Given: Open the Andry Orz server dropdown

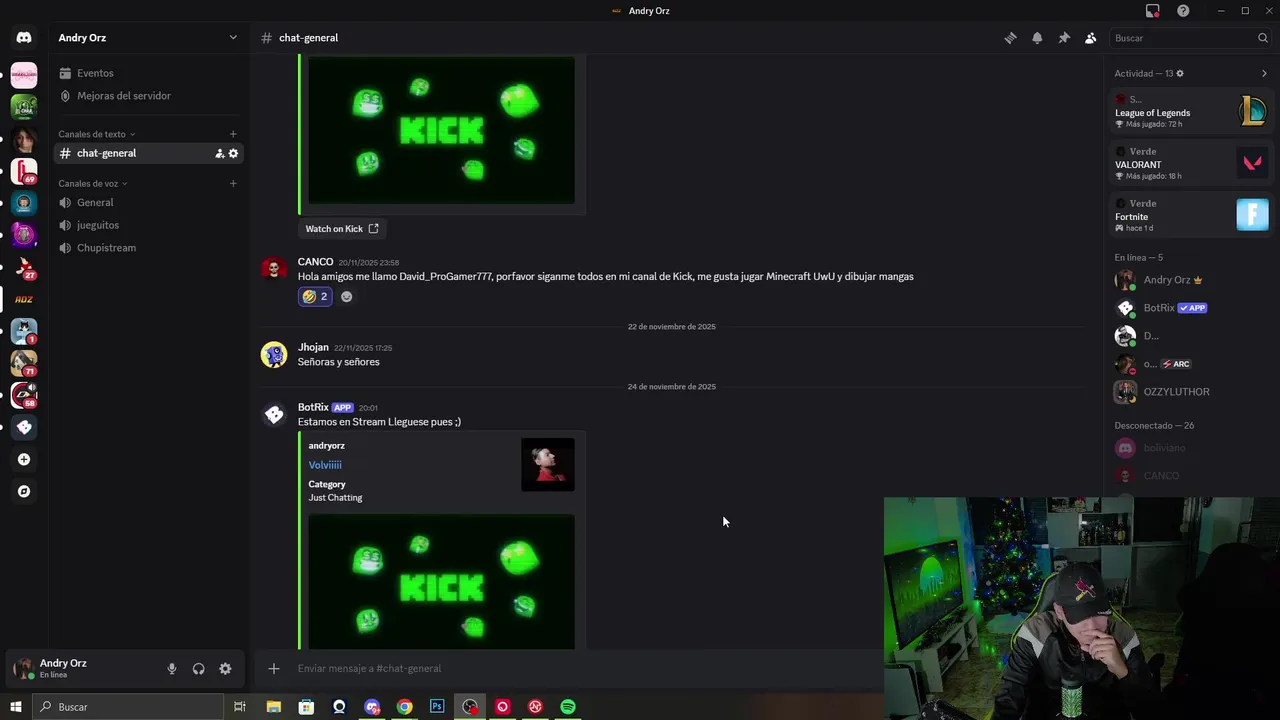Looking at the screenshot, I should click(150, 38).
